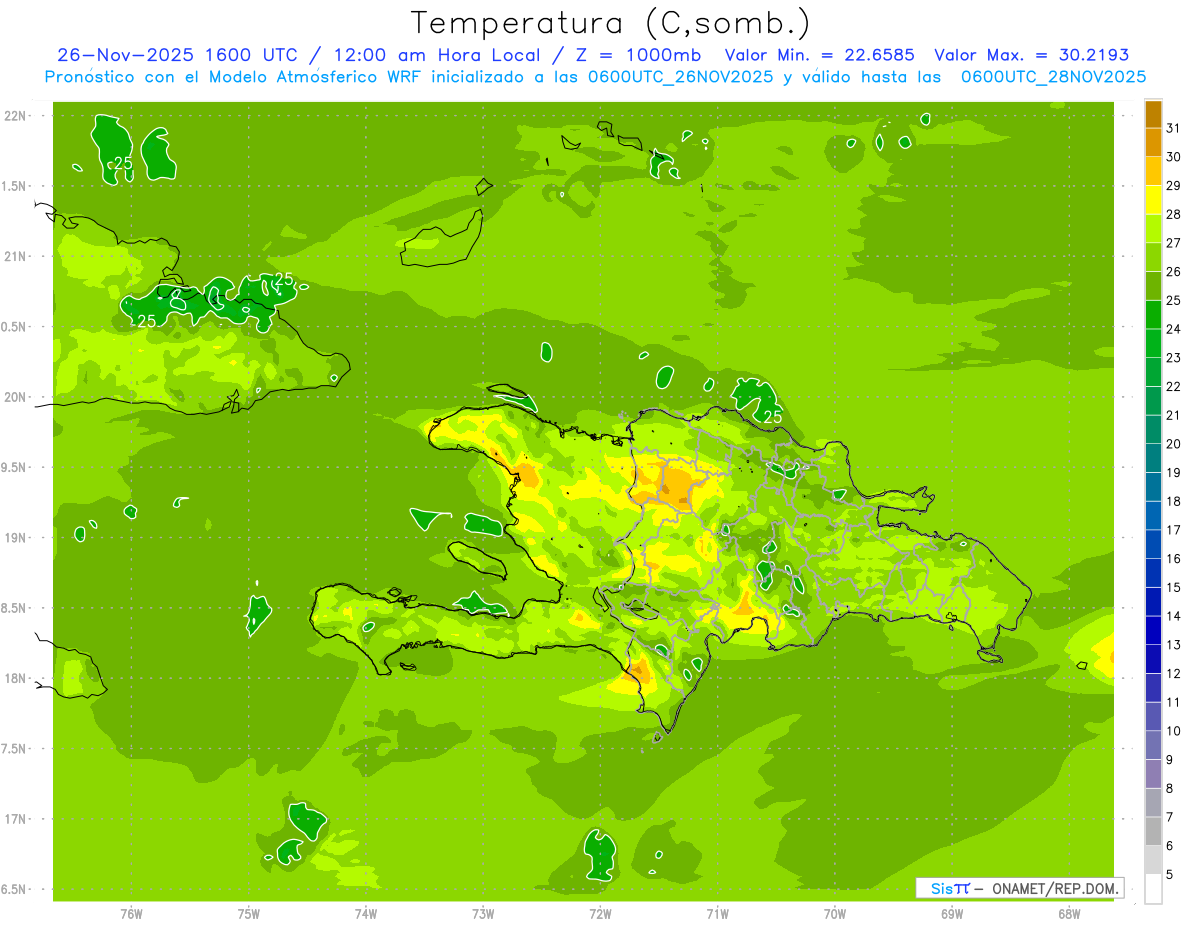Click the 6.5N latitude axis label
1200x927 pixels.
point(15,889)
